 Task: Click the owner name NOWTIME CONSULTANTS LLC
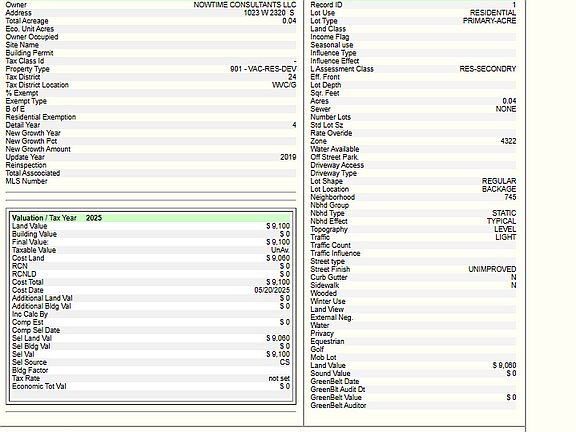(x=245, y=5)
